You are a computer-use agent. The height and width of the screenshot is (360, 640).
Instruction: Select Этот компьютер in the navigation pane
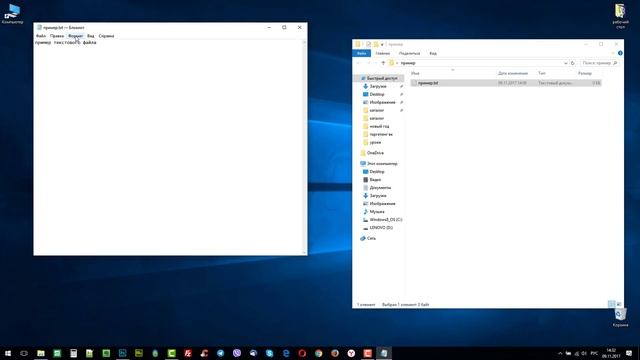(x=382, y=163)
